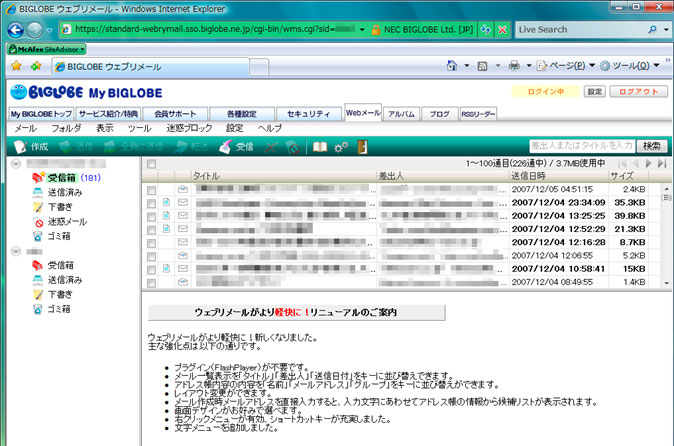
Task: Collapse the first account folder tree
Action: pos(16,164)
